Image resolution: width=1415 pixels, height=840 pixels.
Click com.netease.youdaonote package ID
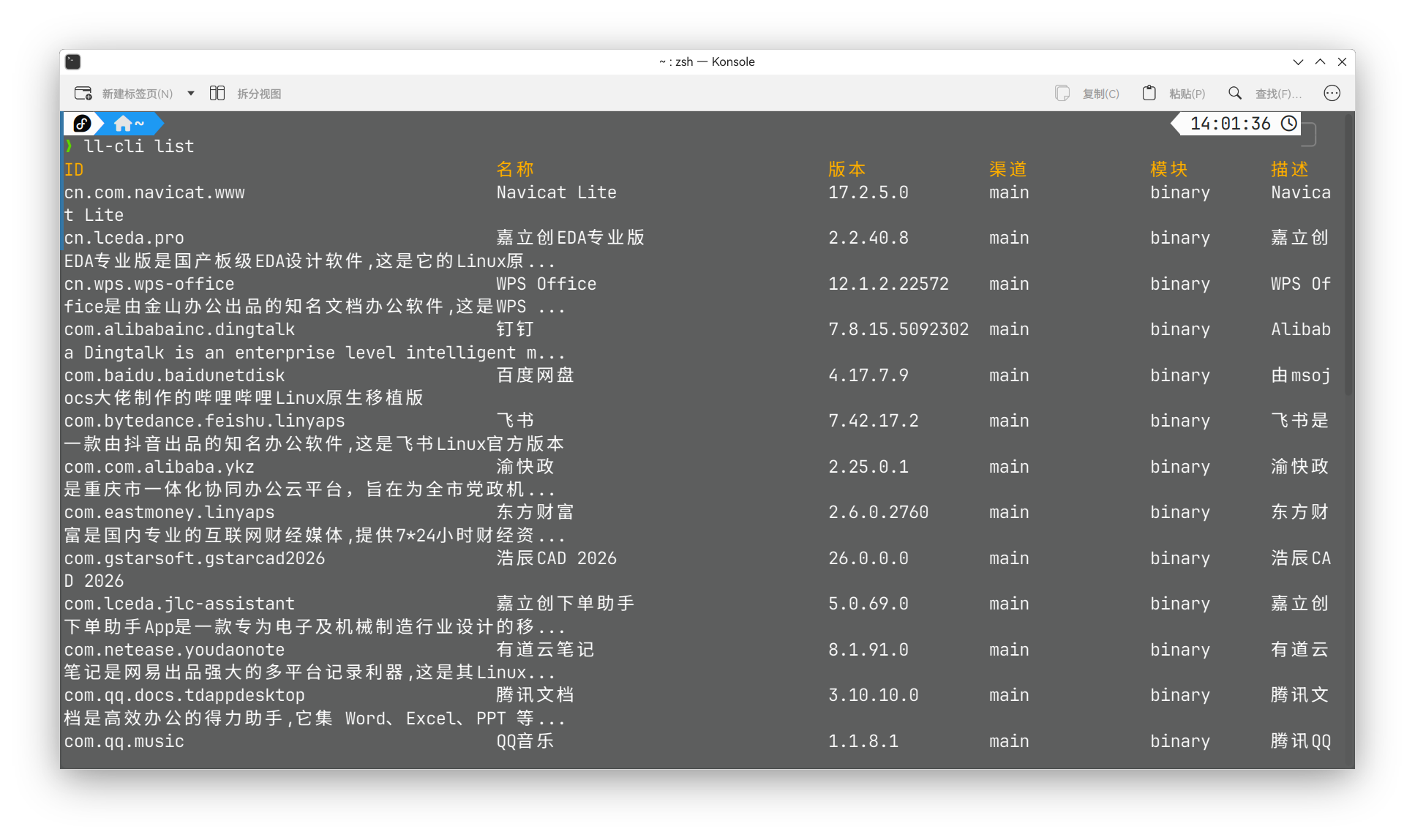point(174,650)
